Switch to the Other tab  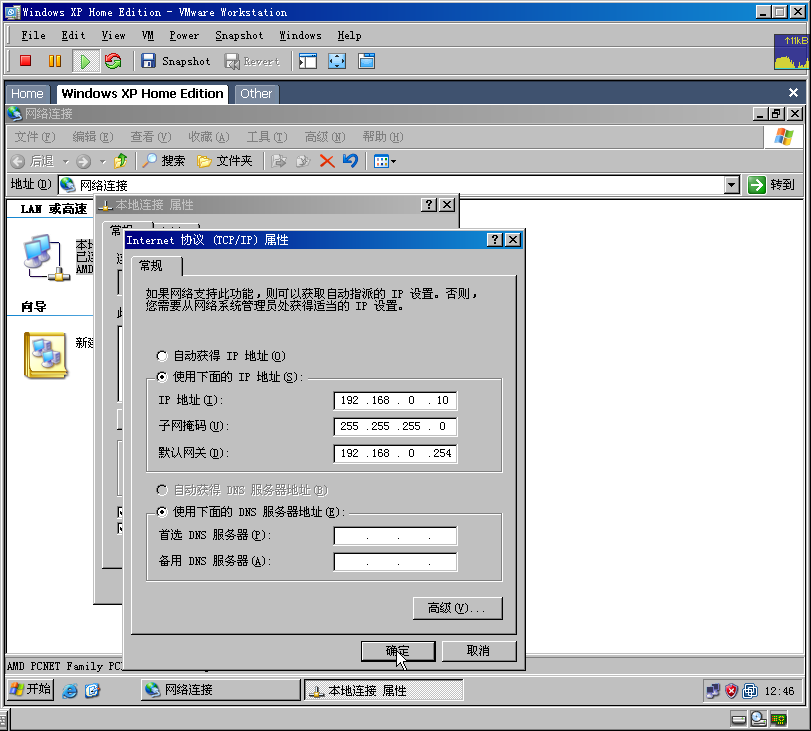click(x=256, y=94)
